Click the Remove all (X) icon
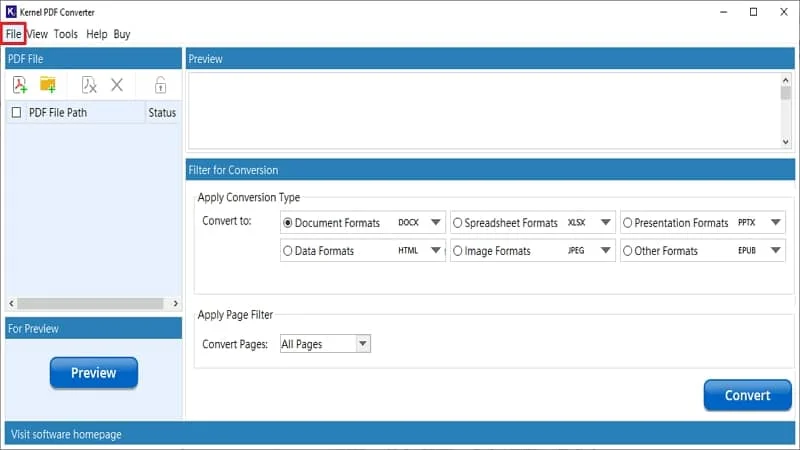 click(x=117, y=85)
